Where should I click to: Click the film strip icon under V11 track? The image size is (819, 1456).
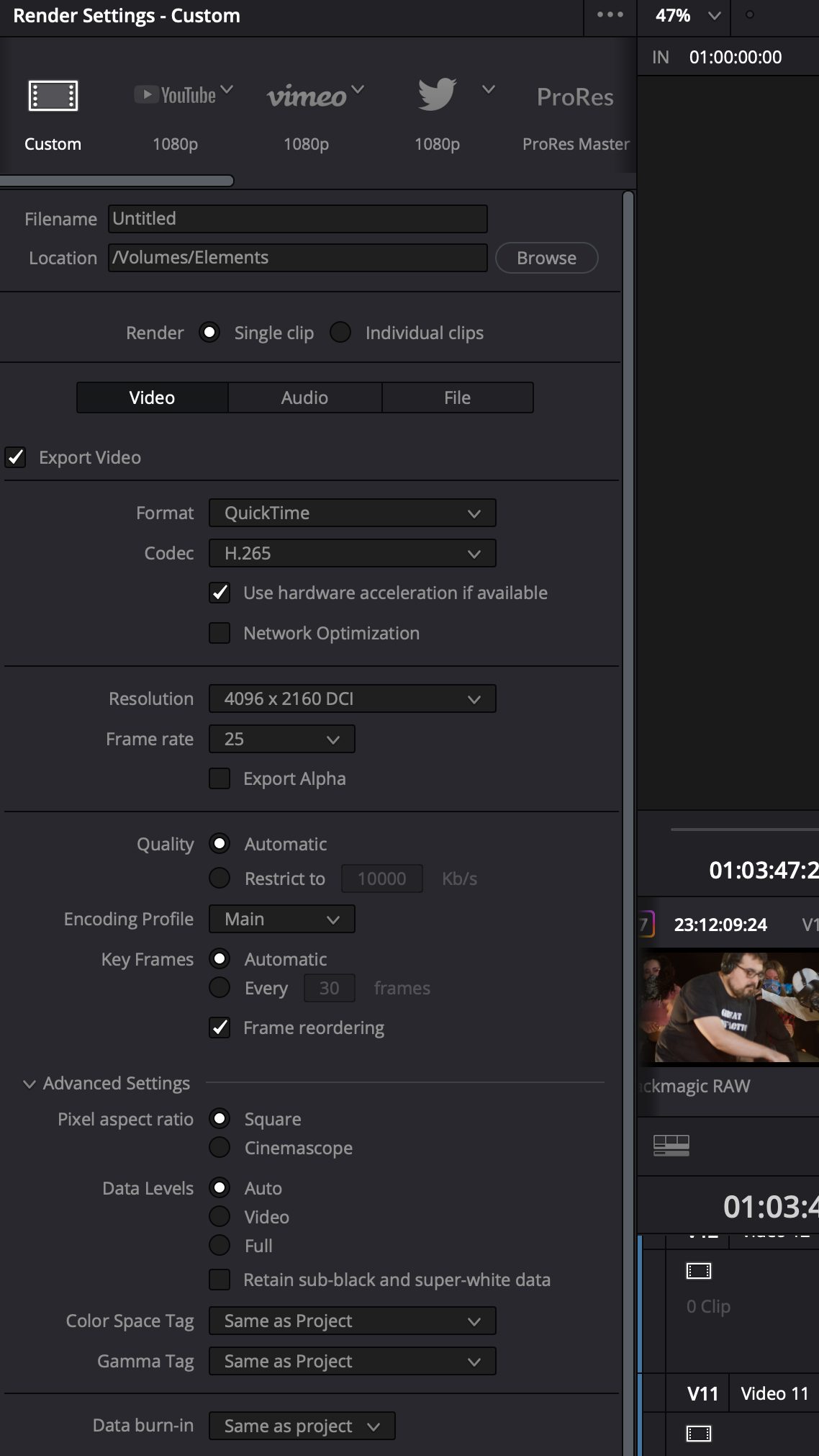(x=698, y=1434)
